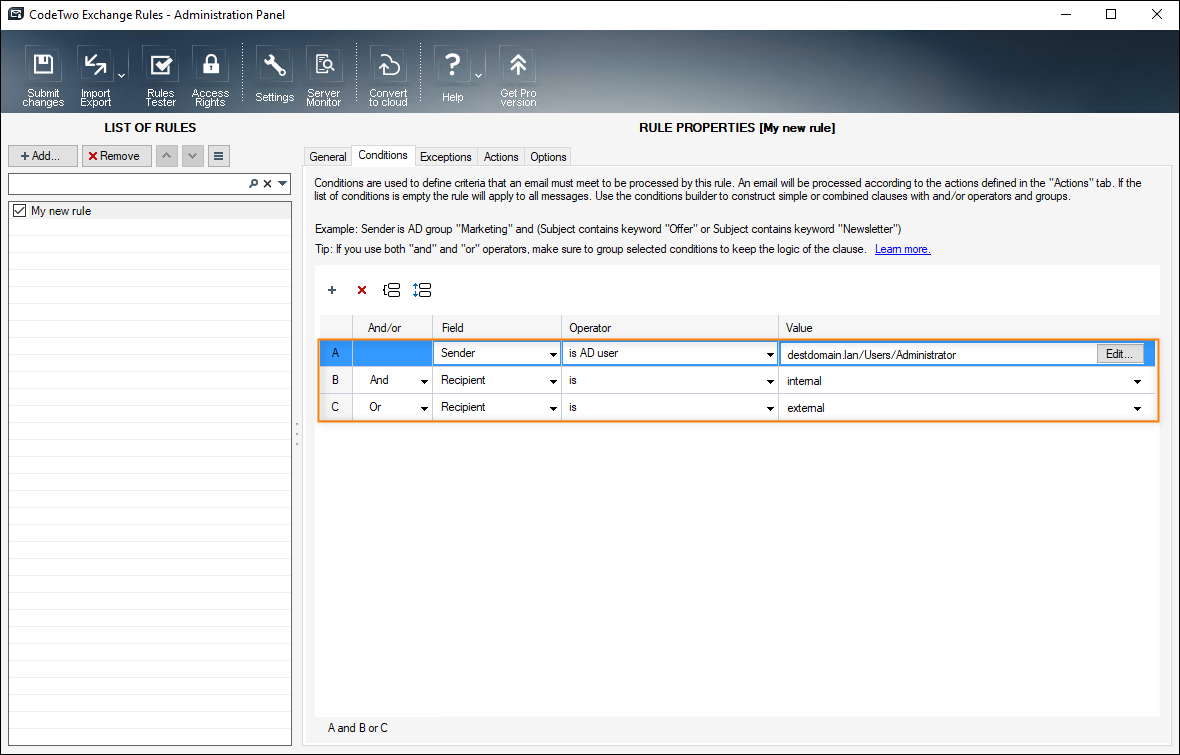Switch to the Actions tab
The width and height of the screenshot is (1180, 755).
coord(501,157)
